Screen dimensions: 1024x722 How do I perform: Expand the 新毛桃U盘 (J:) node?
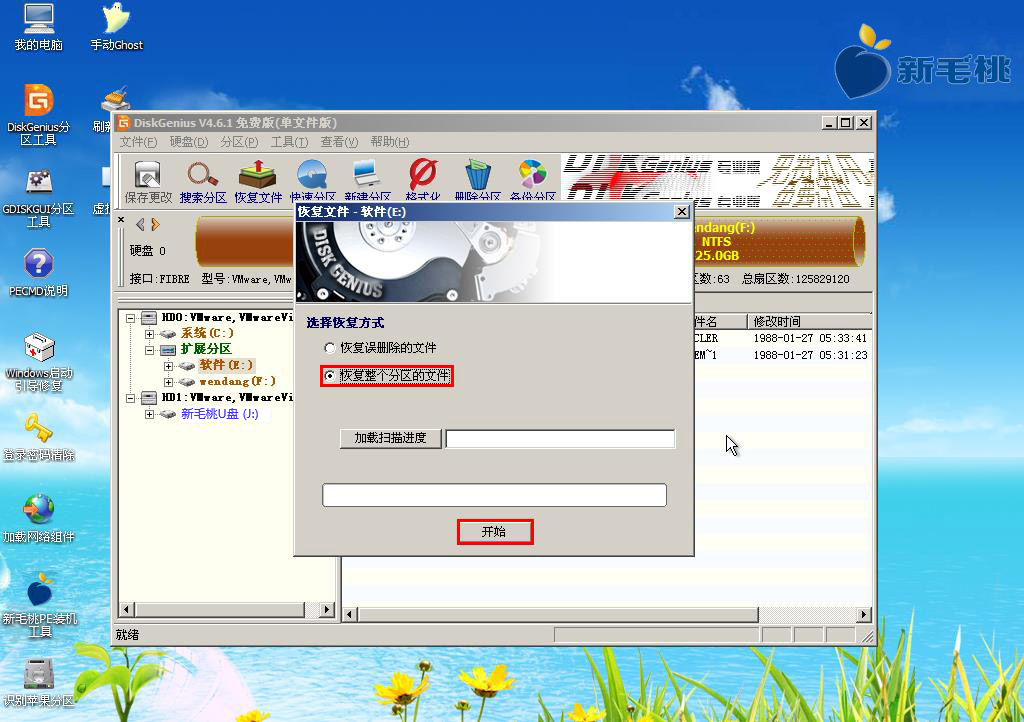[x=150, y=414]
